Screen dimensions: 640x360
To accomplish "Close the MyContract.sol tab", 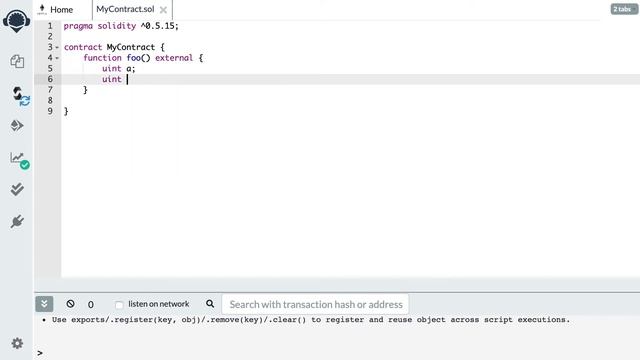I will 163,10.
